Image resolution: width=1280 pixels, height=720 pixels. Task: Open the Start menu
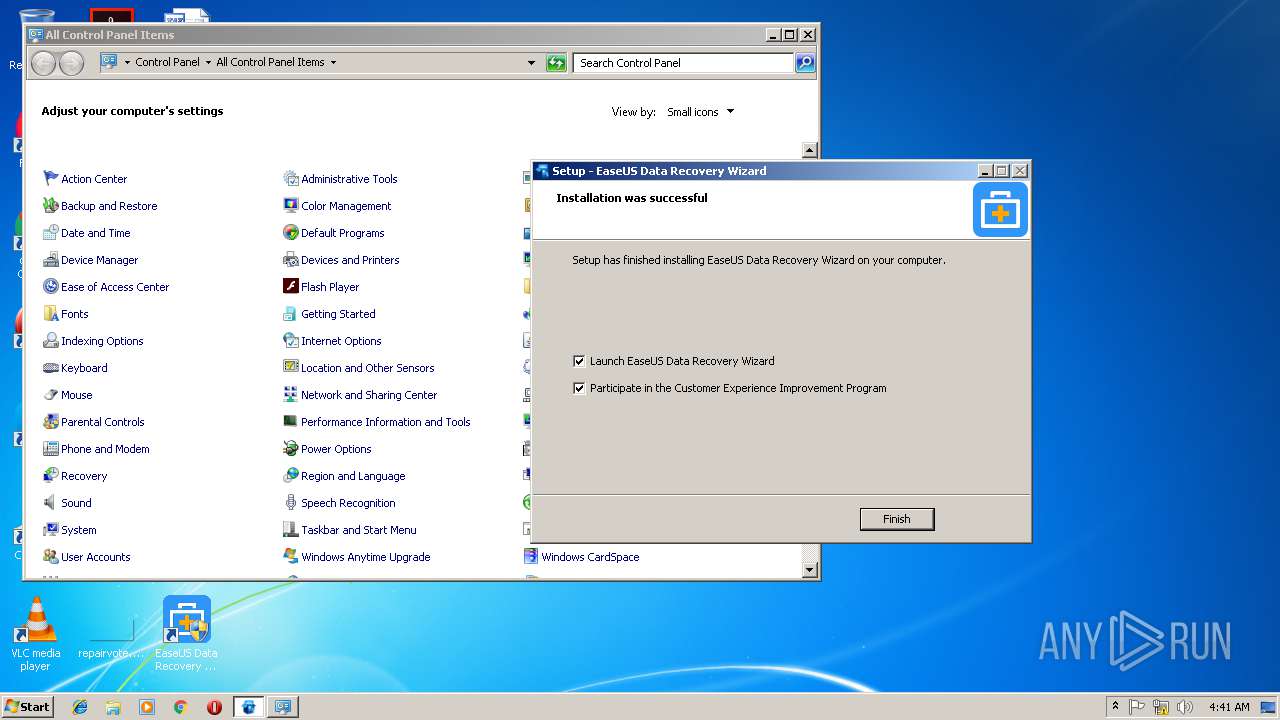point(27,707)
